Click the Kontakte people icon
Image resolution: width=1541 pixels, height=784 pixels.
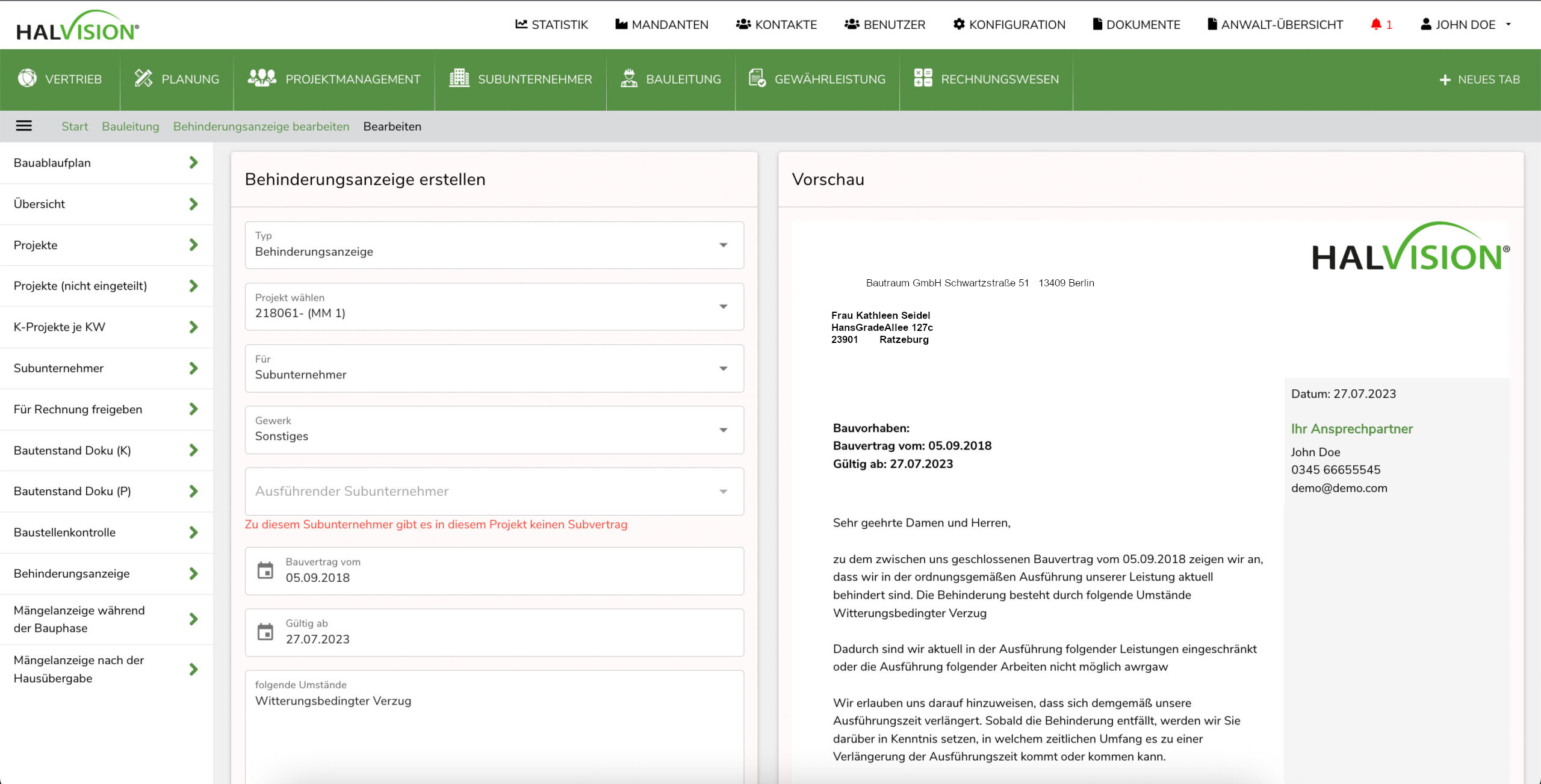point(743,24)
